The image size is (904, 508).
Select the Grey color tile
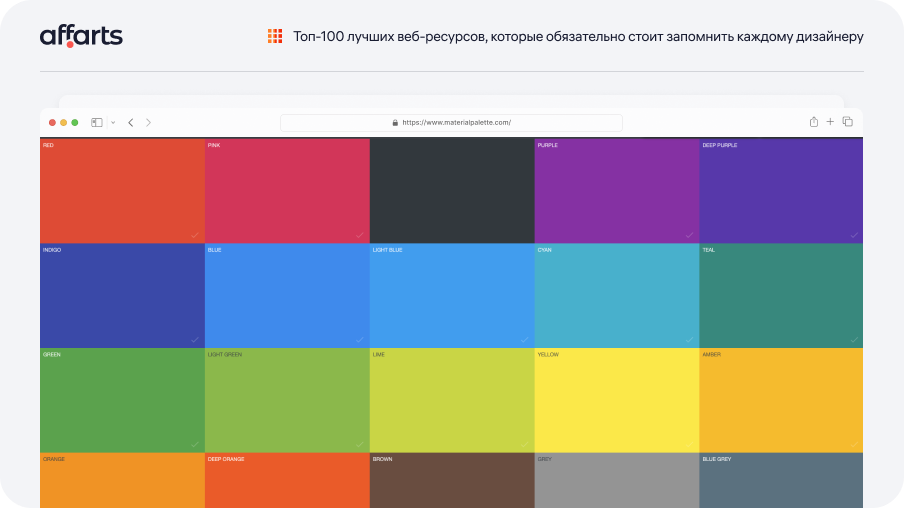[617, 480]
